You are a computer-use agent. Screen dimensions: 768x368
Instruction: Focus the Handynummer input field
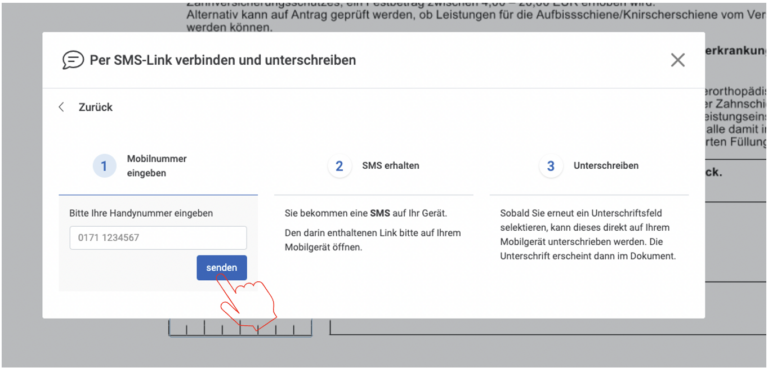pyautogui.click(x=158, y=238)
